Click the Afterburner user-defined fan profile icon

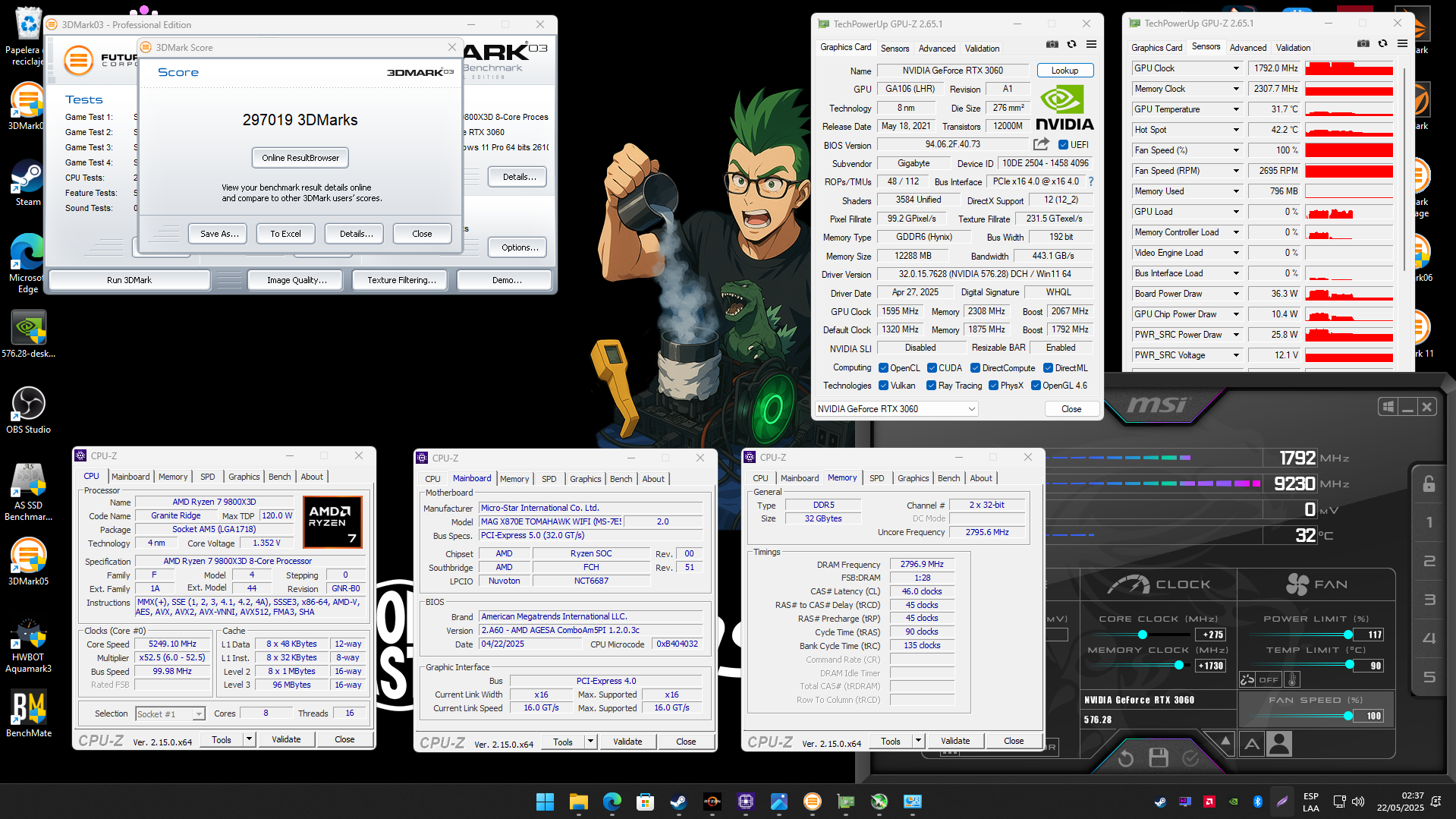point(1279,744)
